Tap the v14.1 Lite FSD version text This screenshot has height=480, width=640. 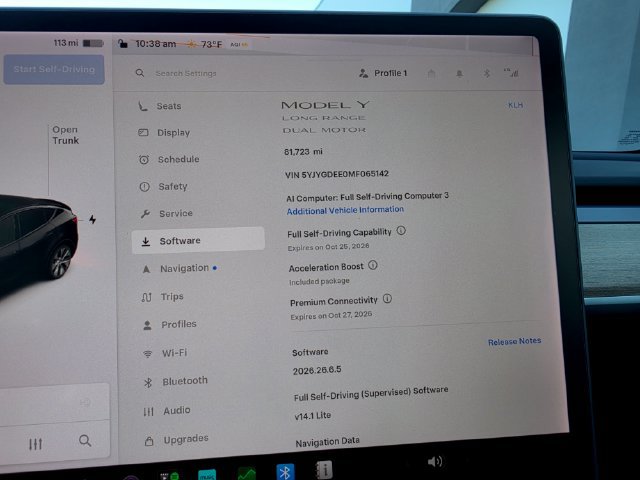pyautogui.click(x=313, y=416)
